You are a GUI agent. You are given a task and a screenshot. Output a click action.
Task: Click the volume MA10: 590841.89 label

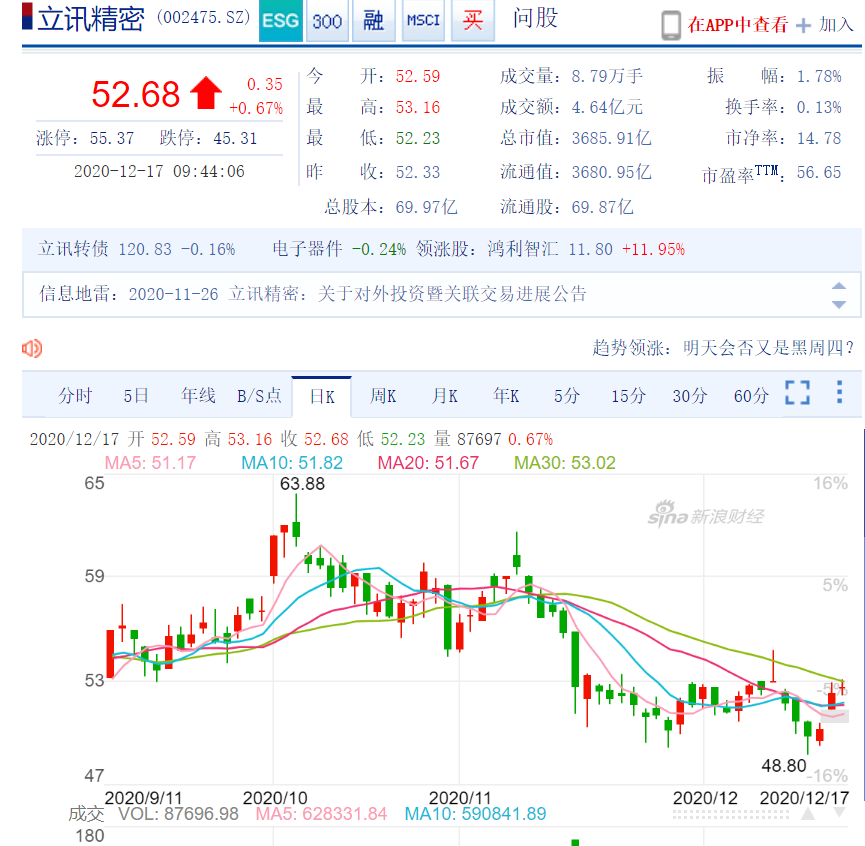(x=475, y=814)
